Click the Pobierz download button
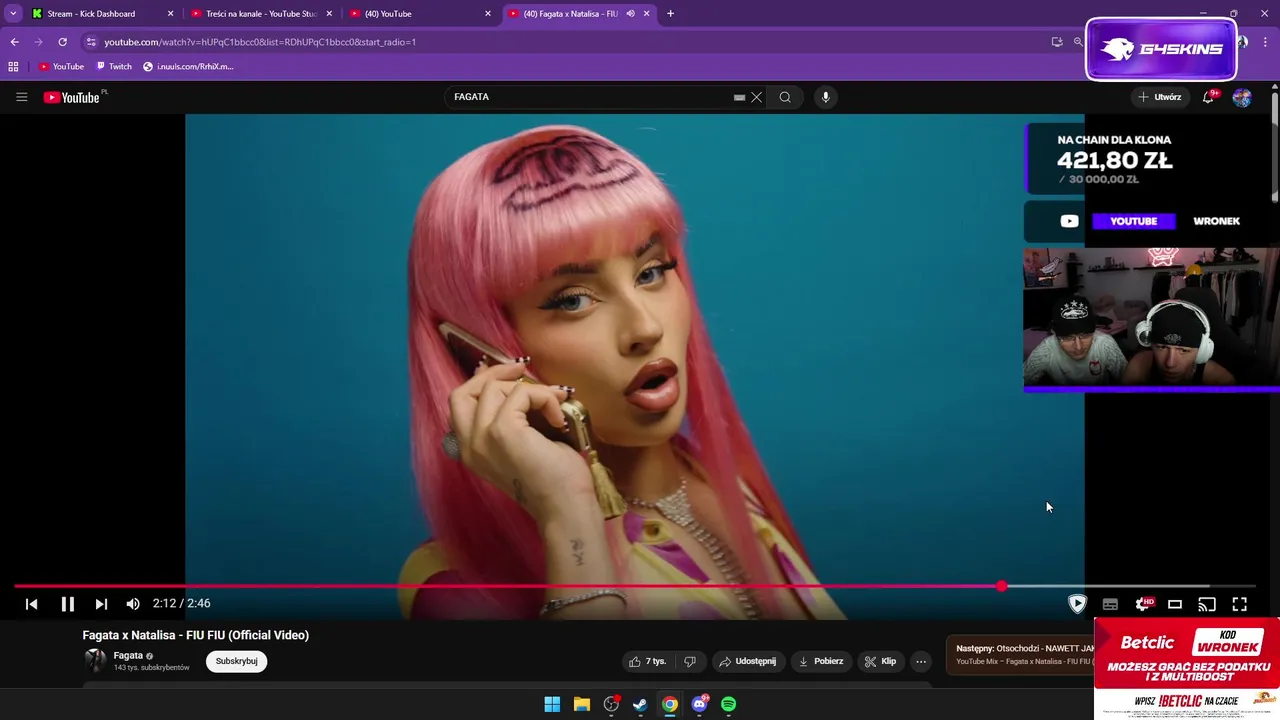The image size is (1280, 720). [820, 661]
